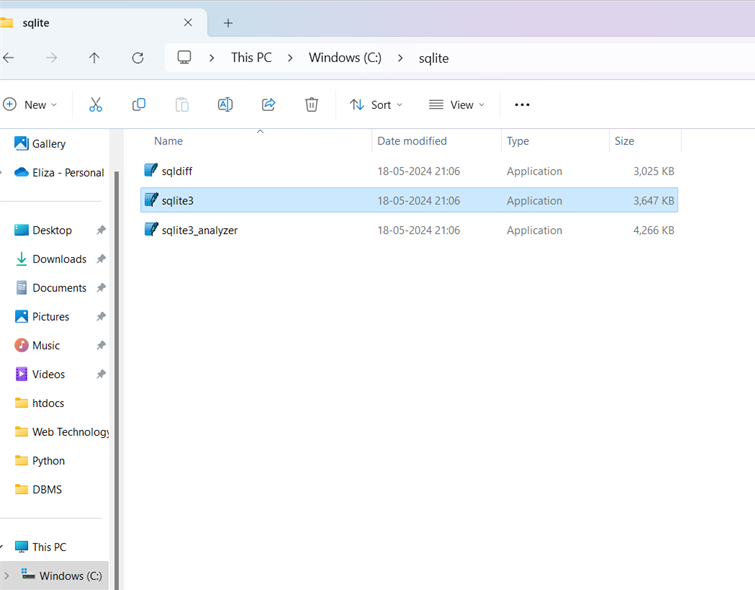
Task: Go back with the left arrow
Action: (8, 58)
